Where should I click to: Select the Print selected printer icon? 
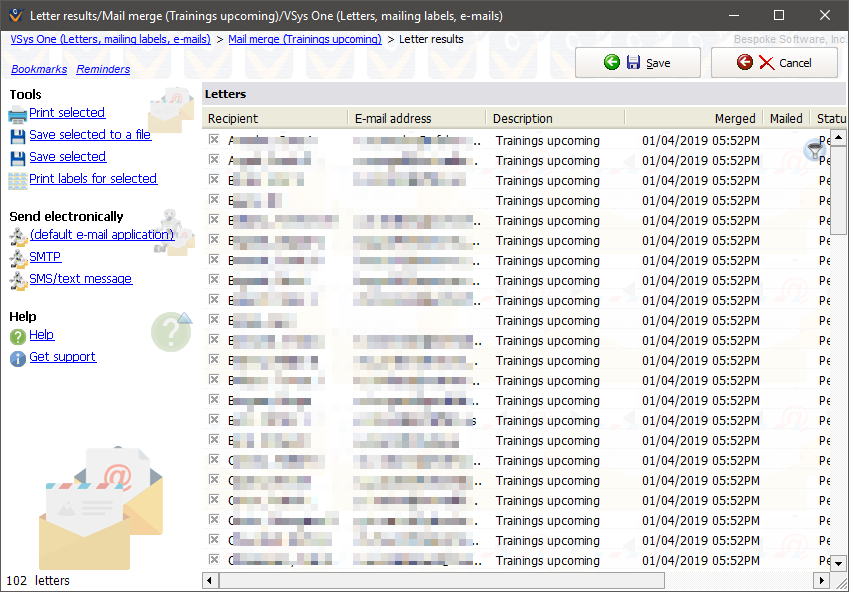[17, 113]
